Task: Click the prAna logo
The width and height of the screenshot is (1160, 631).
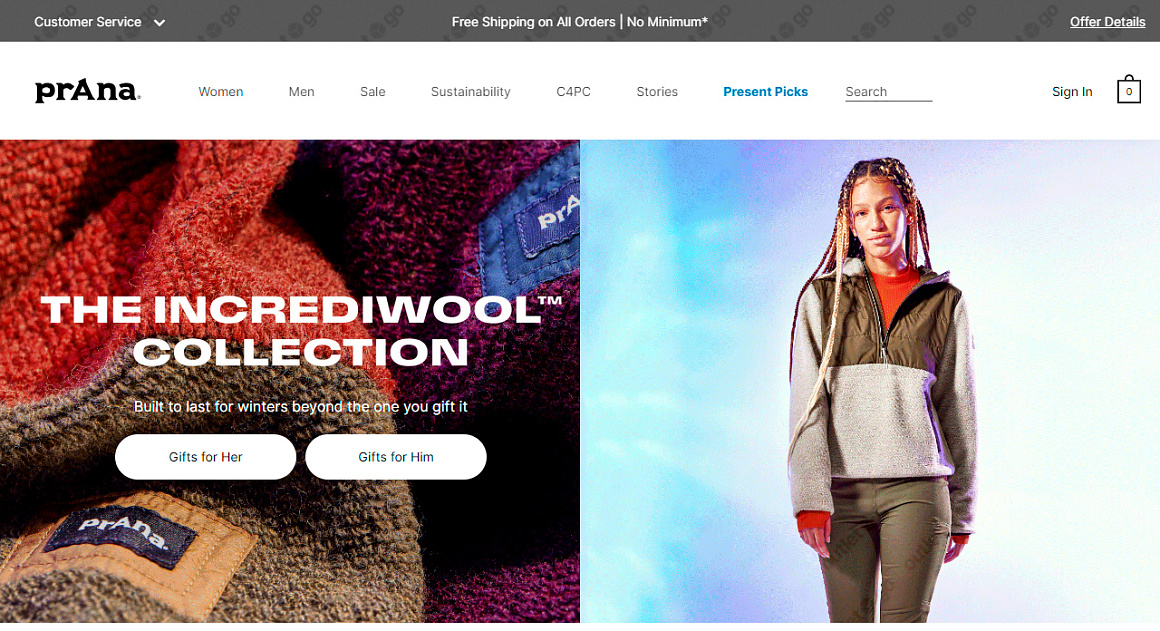Action: [87, 91]
